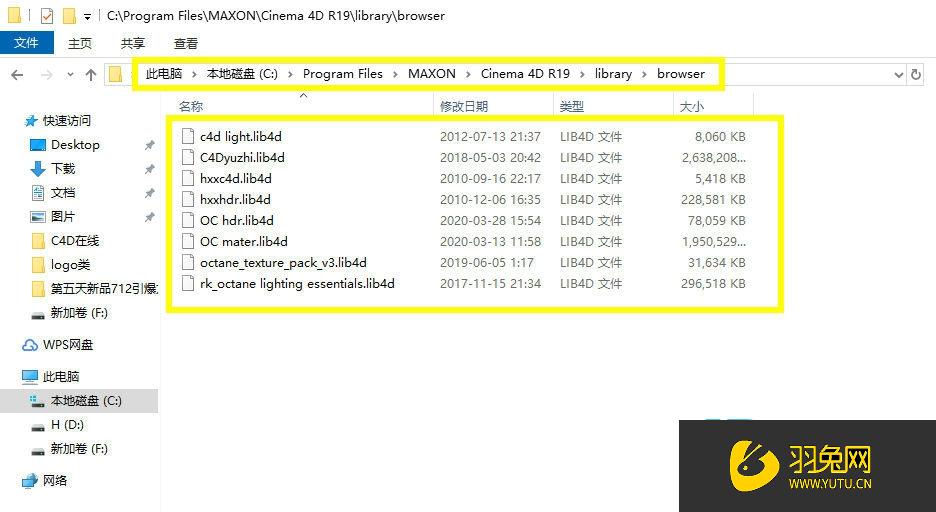Expand chevron after 本地磁盘 (C:) breadcrumb
The width and height of the screenshot is (936, 512).
(x=290, y=75)
